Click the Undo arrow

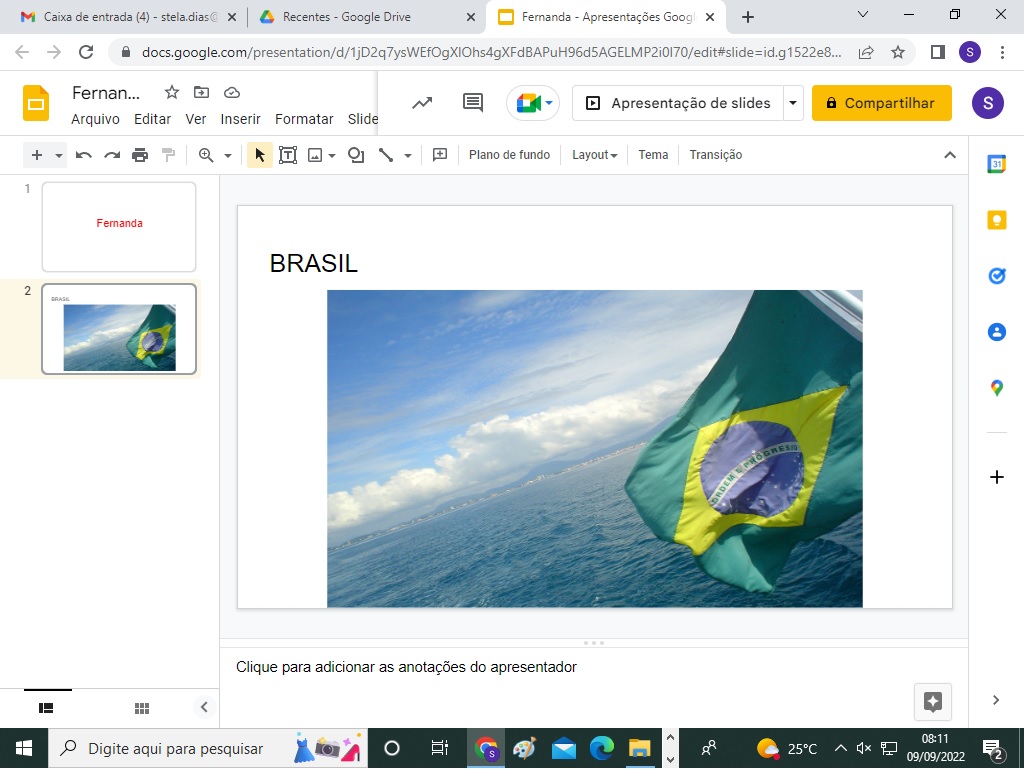click(84, 155)
